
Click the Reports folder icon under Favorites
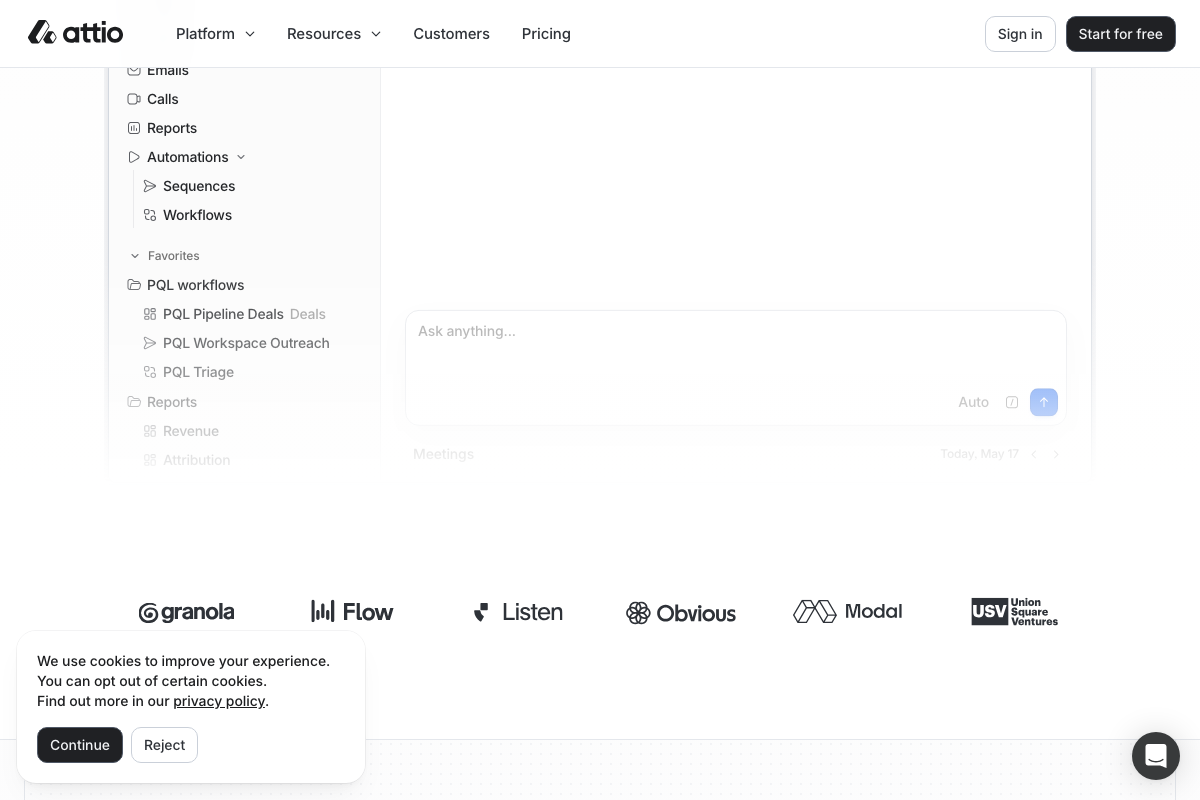[x=134, y=402]
